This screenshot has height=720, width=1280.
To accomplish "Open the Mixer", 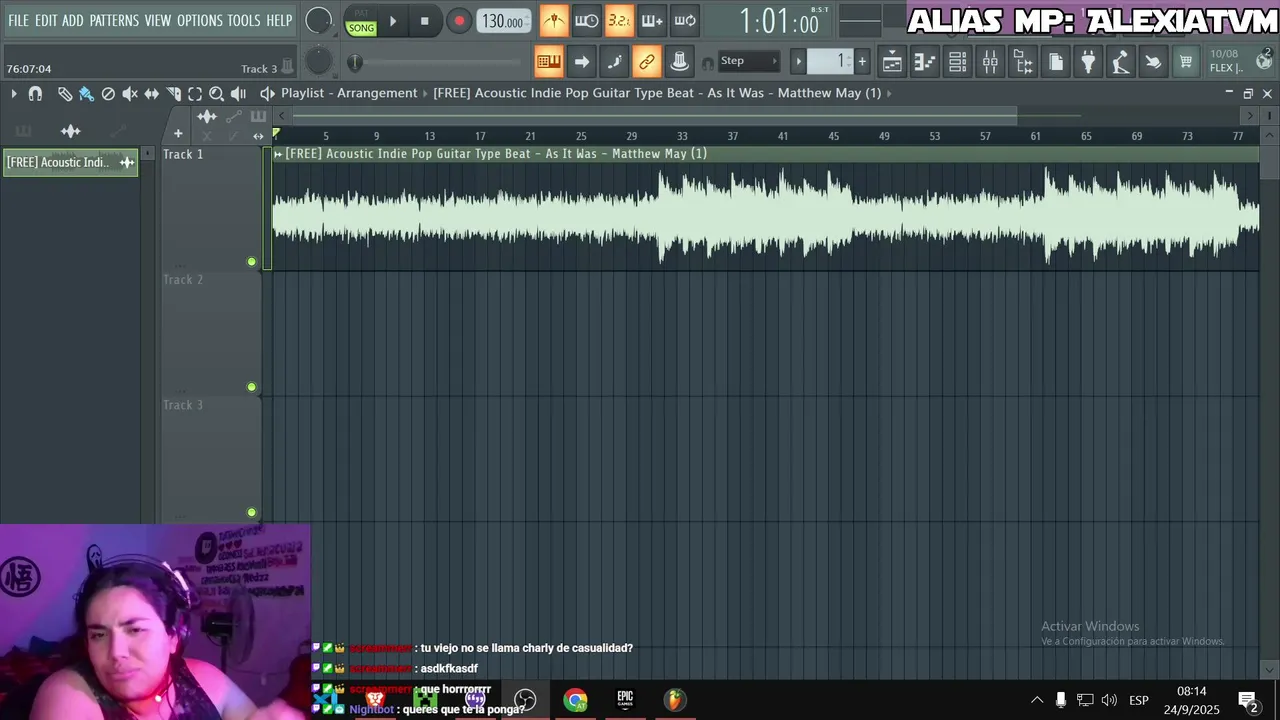I will tap(990, 62).
